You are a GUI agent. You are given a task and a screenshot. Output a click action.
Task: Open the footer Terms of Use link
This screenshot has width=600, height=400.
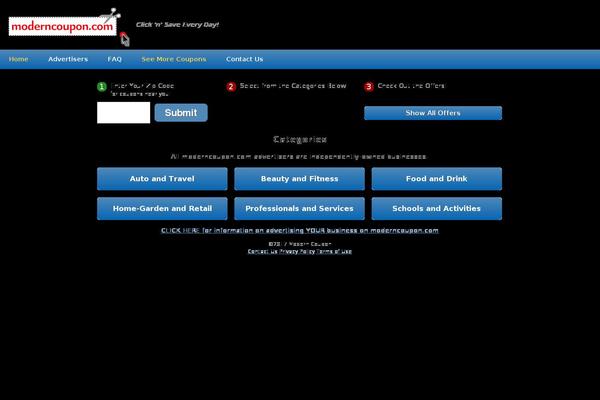334,251
